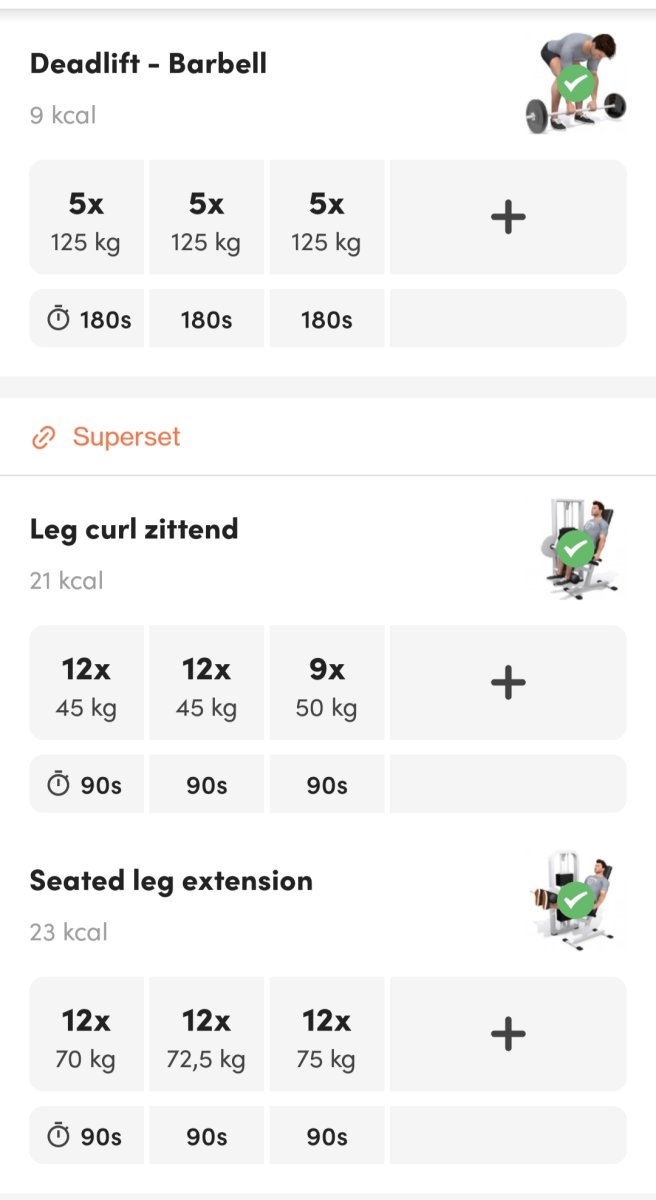Open the Deadlift - Barbell exercise title
Screen dimensions: 656x1200
coord(148,64)
